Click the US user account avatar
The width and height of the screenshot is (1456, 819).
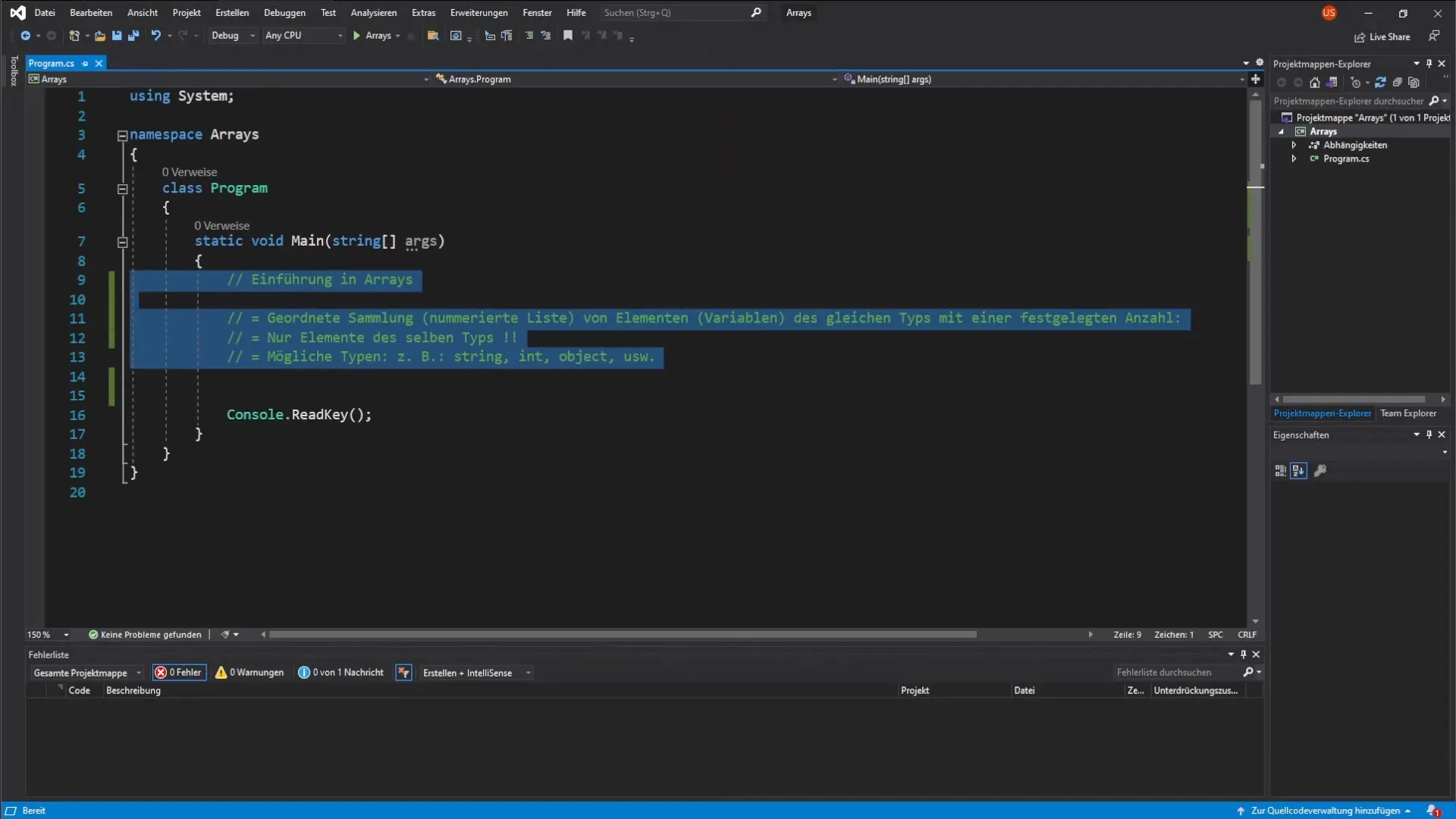(1329, 13)
